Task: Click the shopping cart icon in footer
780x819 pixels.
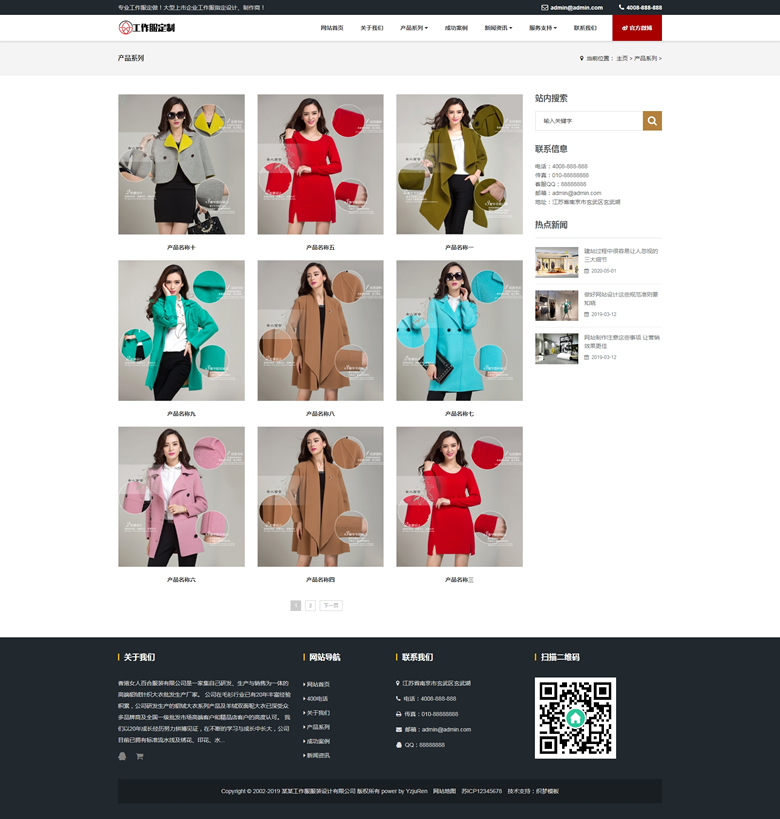Action: tap(140, 756)
